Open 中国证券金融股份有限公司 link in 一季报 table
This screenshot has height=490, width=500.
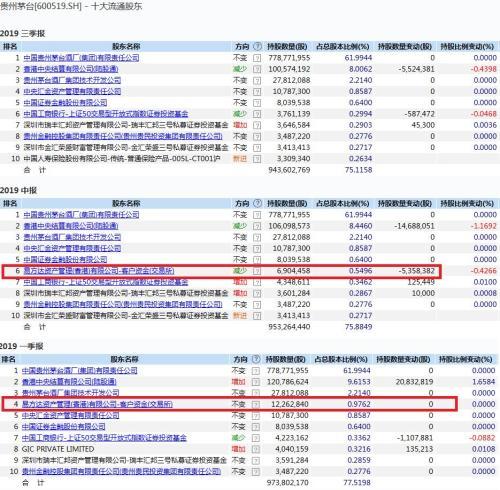coord(63,427)
